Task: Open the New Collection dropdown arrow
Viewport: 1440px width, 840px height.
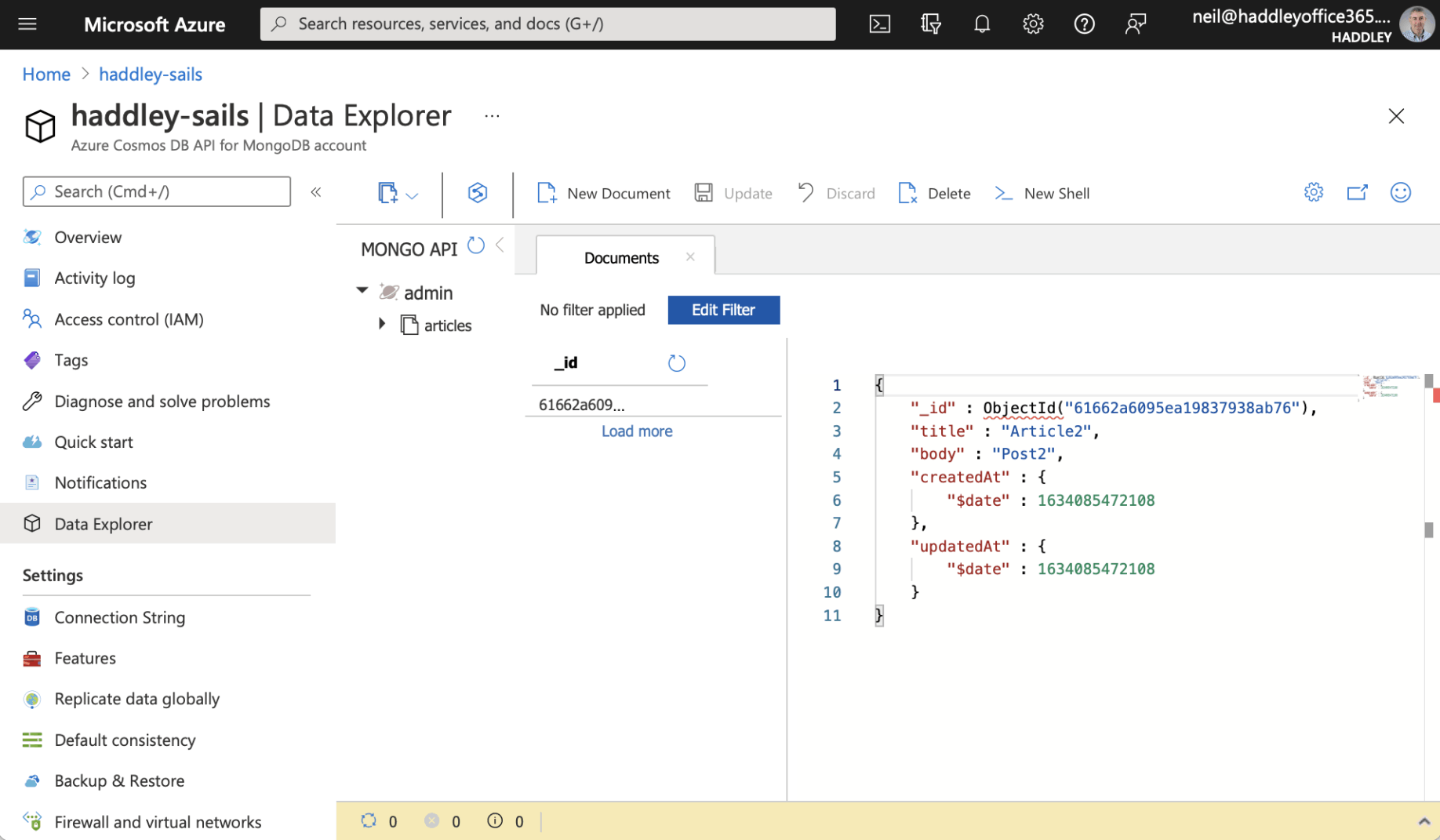Action: 413,195
